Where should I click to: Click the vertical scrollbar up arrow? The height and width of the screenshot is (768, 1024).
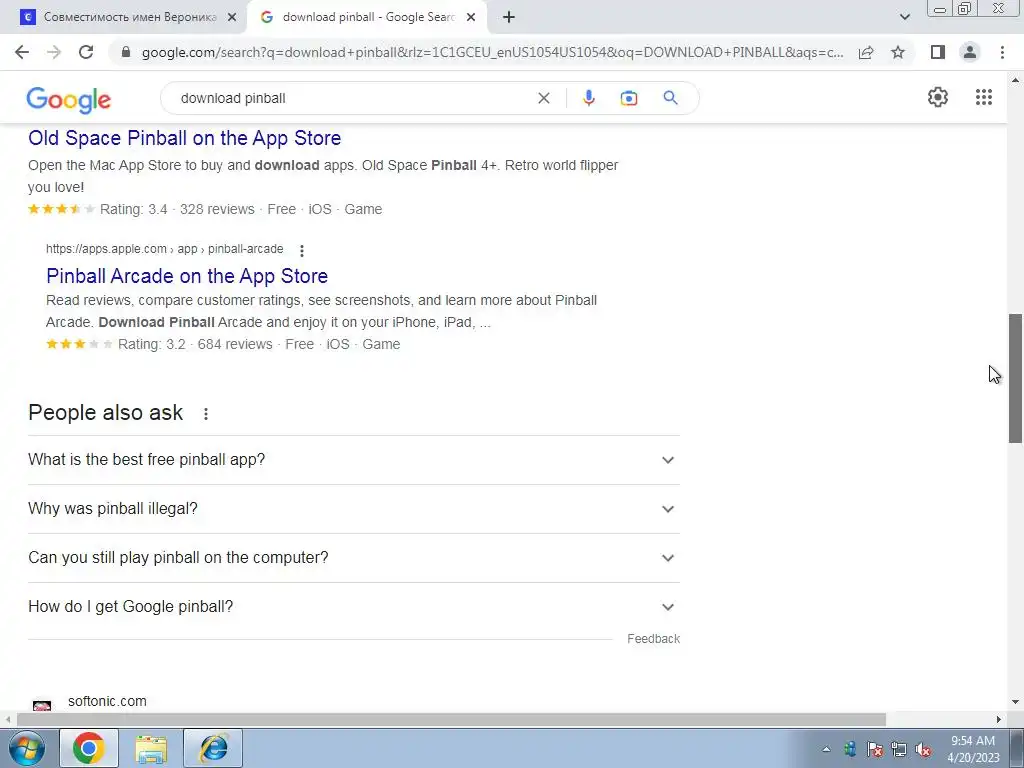pyautogui.click(x=1015, y=80)
